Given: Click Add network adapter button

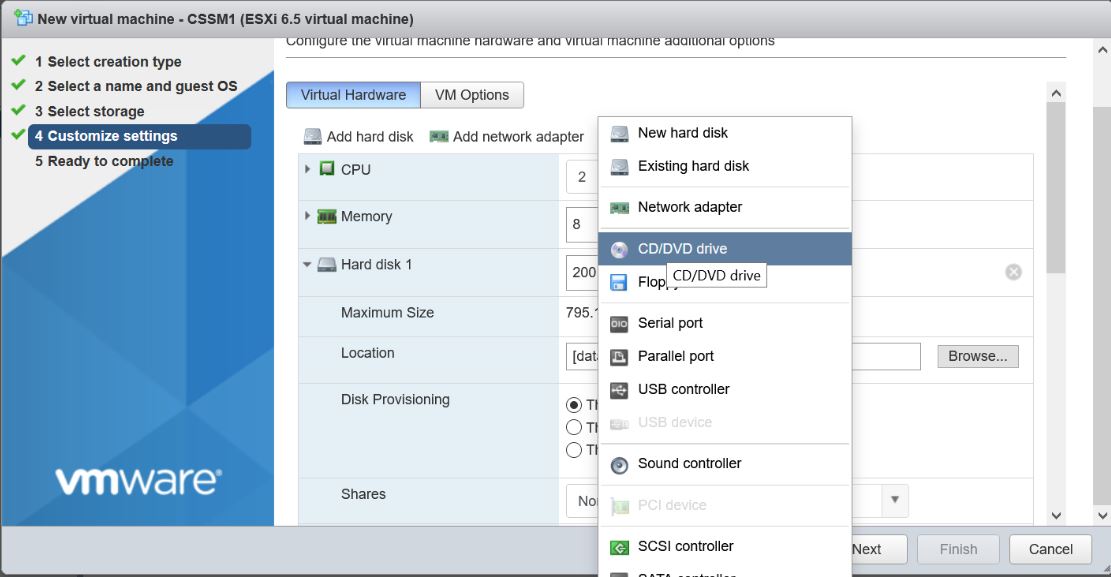Looking at the screenshot, I should (507, 136).
